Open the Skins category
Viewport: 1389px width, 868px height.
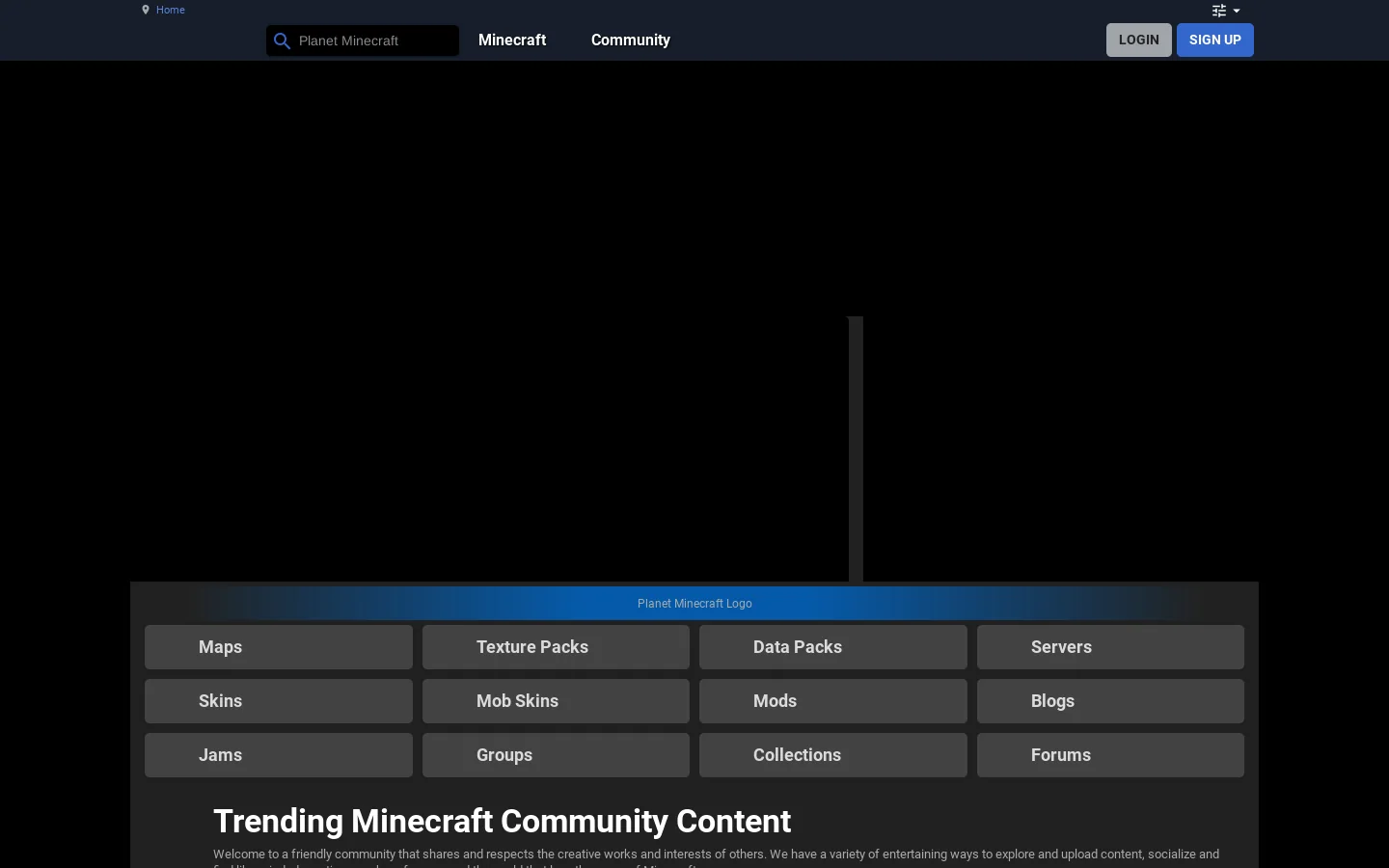click(279, 701)
